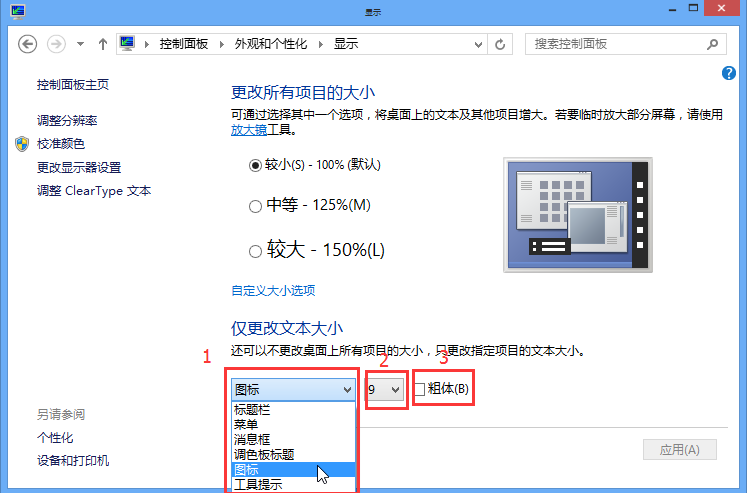Click the monitor preview image
The height and width of the screenshot is (493, 747).
click(x=577, y=214)
